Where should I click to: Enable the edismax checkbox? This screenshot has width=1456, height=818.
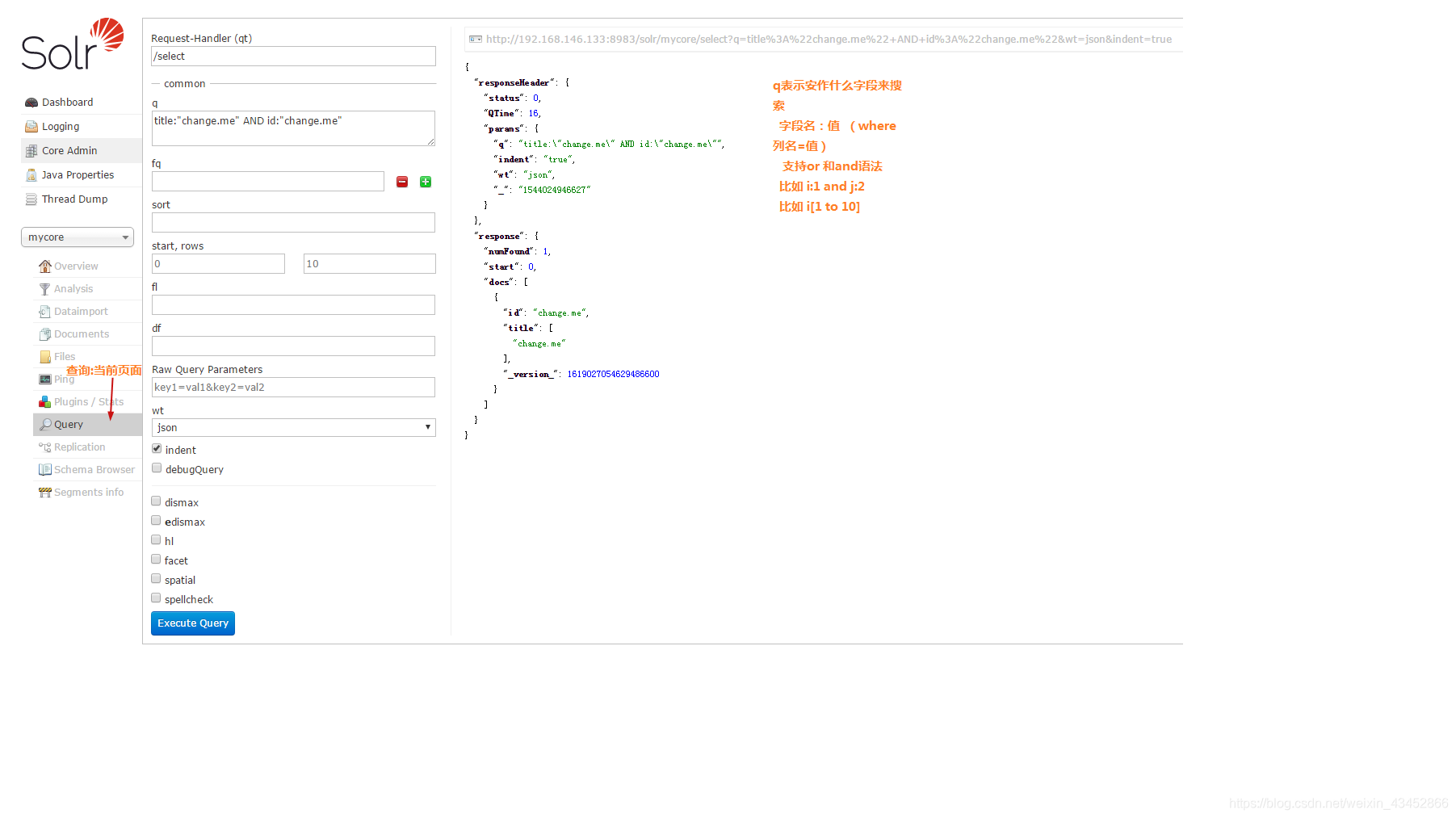156,521
